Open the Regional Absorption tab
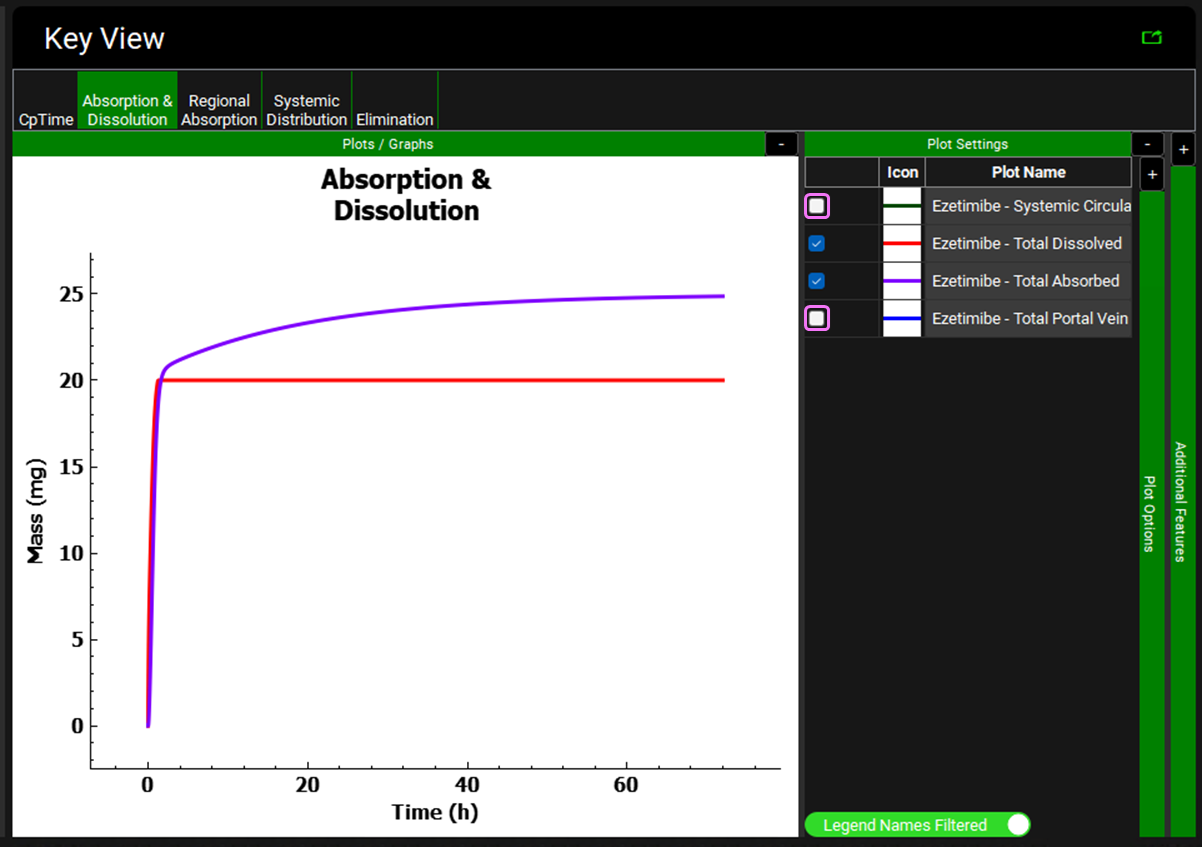This screenshot has width=1202, height=847. click(x=219, y=110)
